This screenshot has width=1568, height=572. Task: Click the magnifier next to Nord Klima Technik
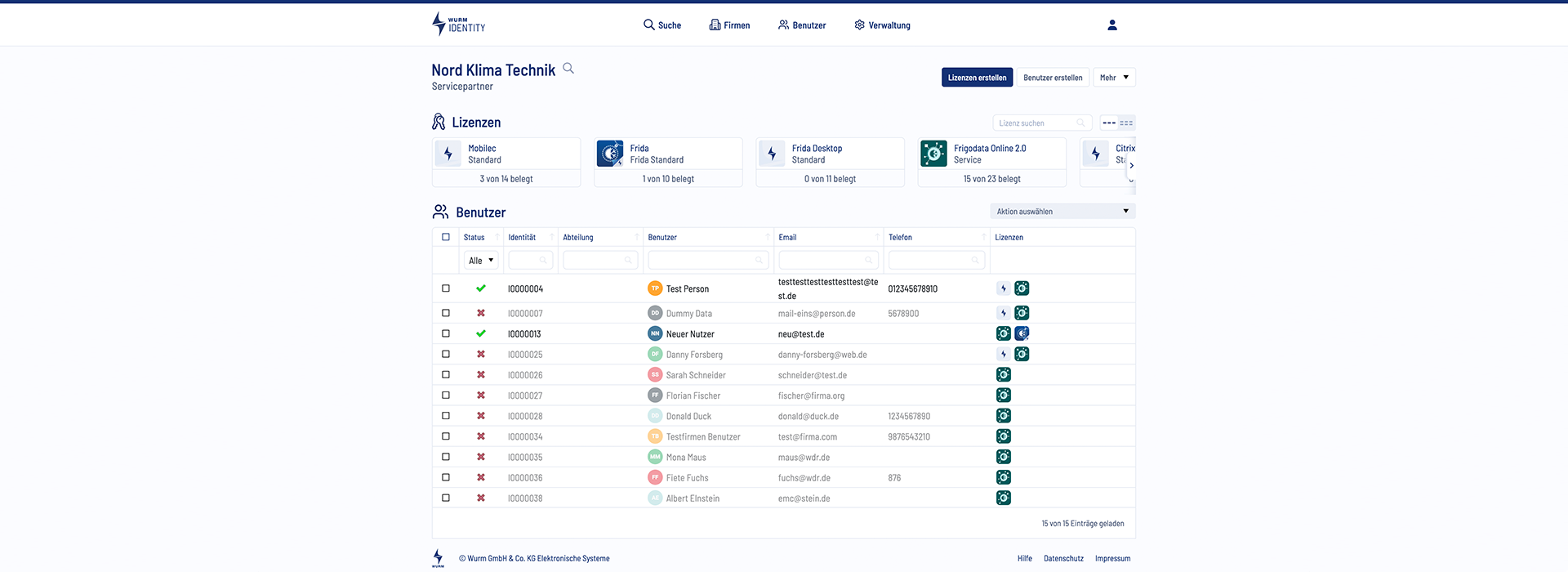click(568, 69)
